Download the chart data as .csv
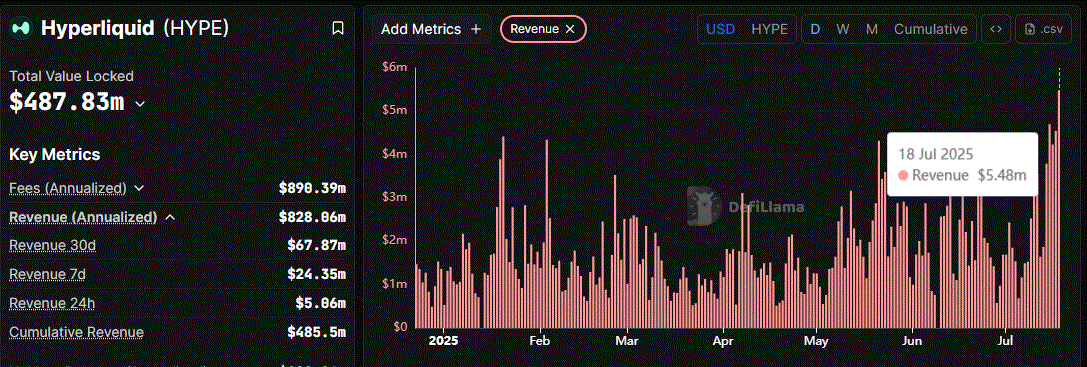The image size is (1087, 367). click(x=1043, y=29)
